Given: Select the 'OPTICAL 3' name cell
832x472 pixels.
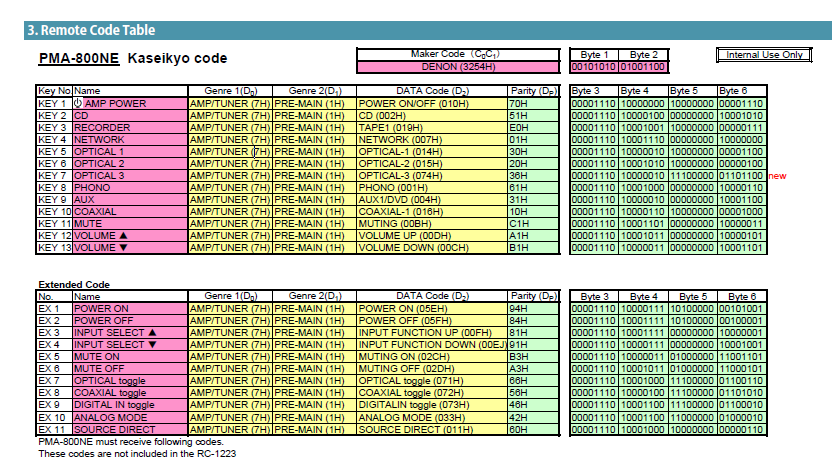Looking at the screenshot, I should click(x=129, y=176).
